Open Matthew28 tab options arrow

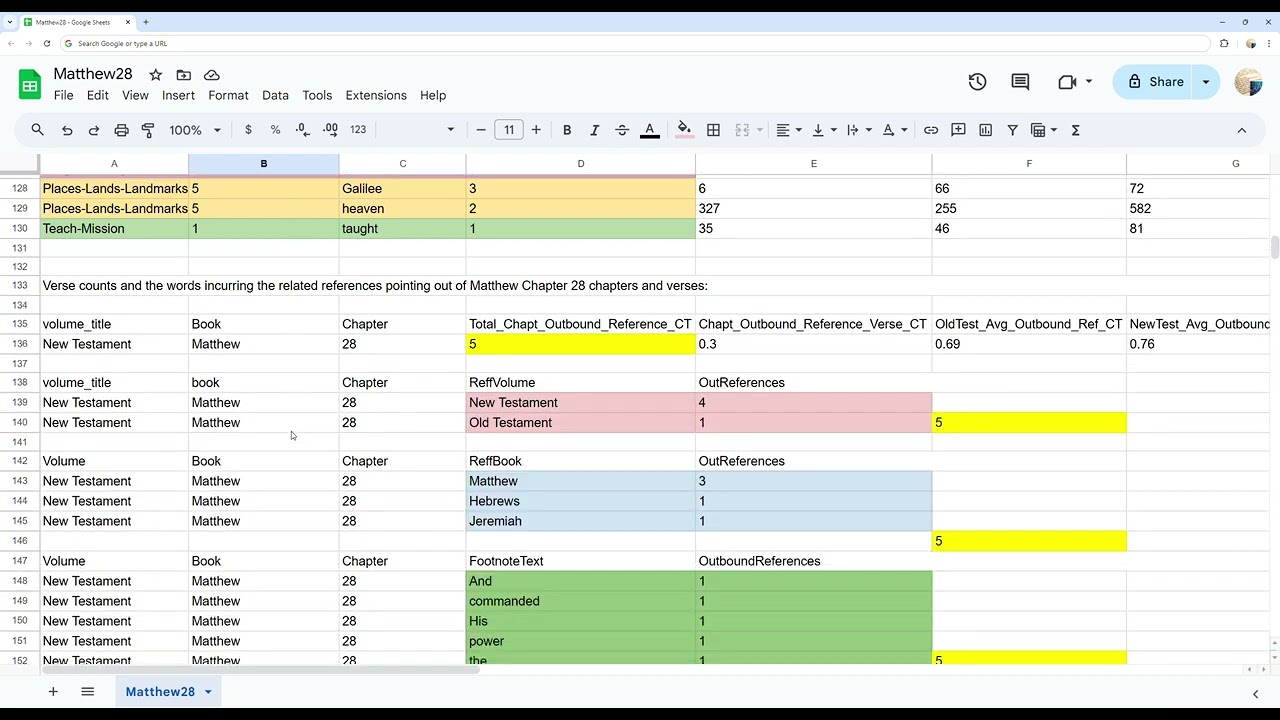tap(208, 692)
